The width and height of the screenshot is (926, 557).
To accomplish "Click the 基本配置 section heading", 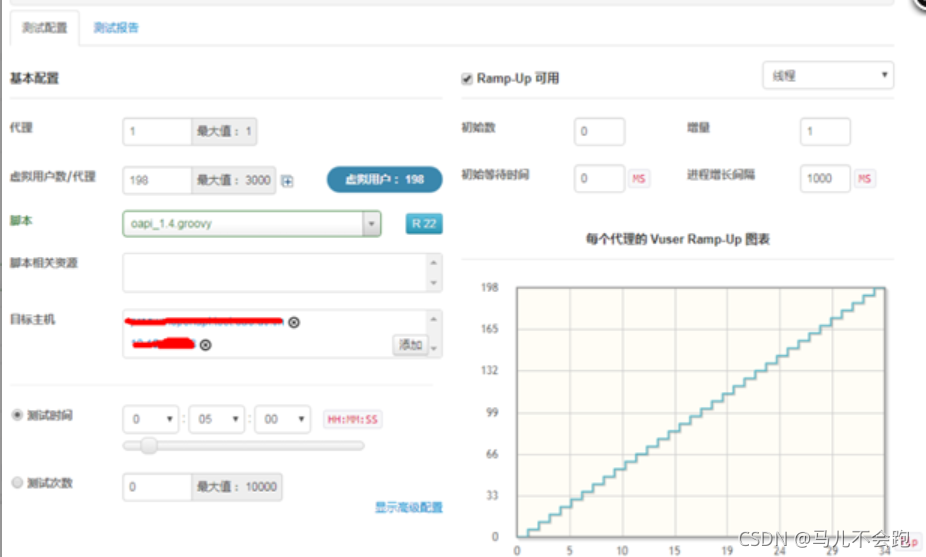I will click(34, 78).
